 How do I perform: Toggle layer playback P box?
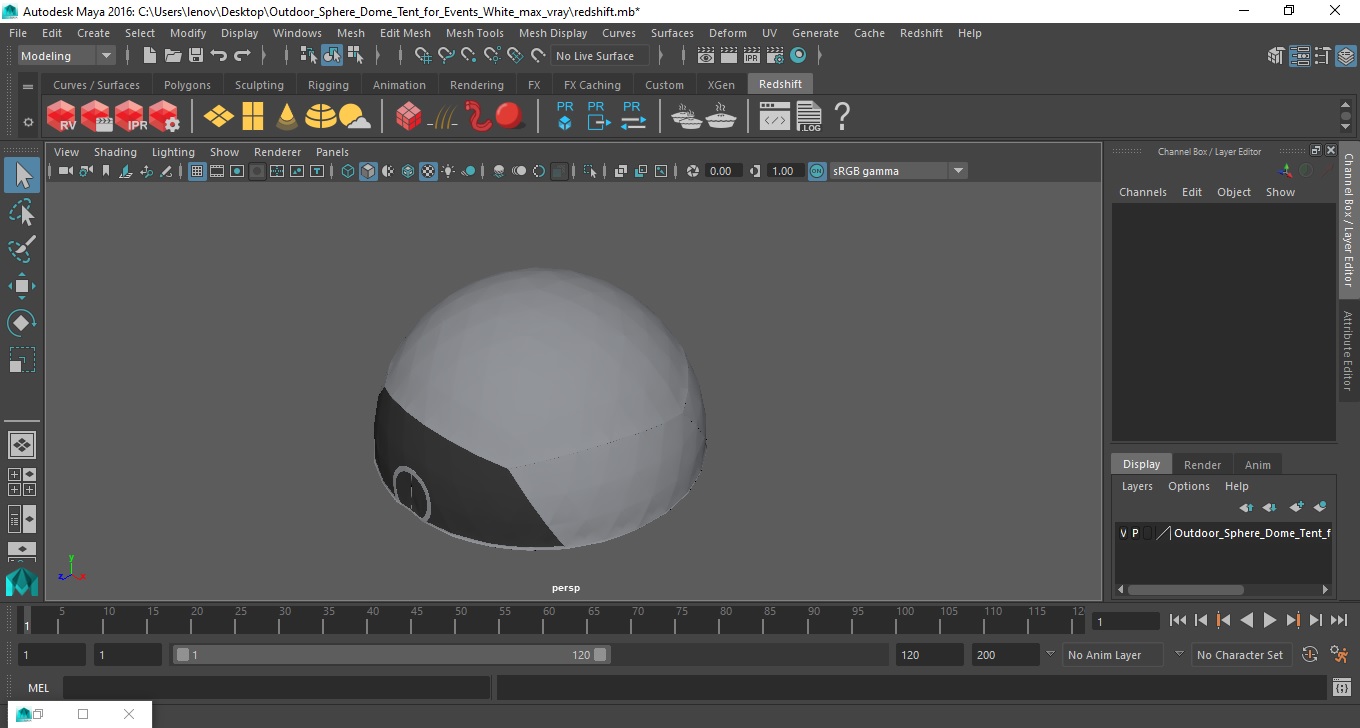[1135, 534]
